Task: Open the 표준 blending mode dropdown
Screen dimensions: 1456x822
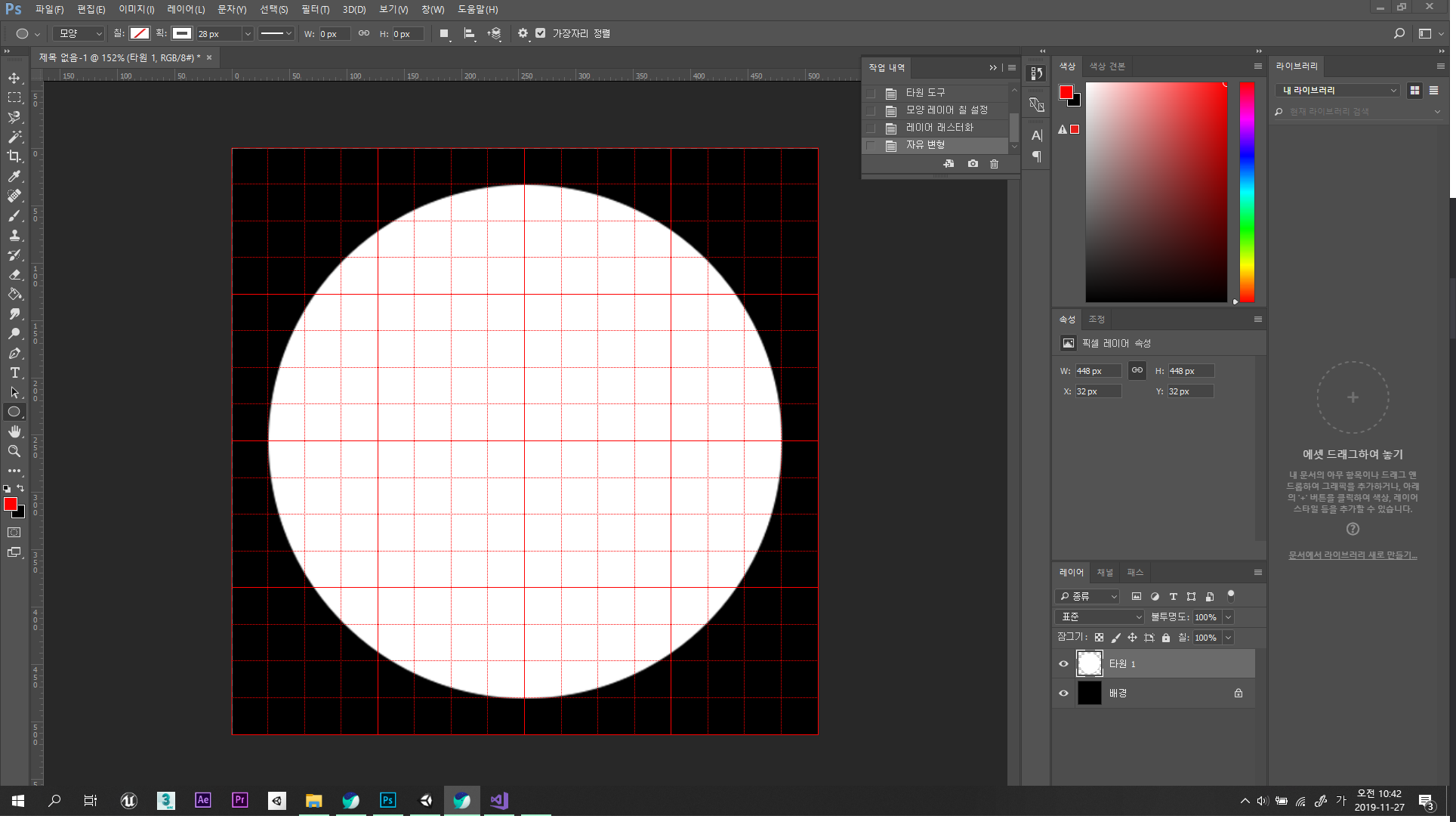Action: (1100, 617)
